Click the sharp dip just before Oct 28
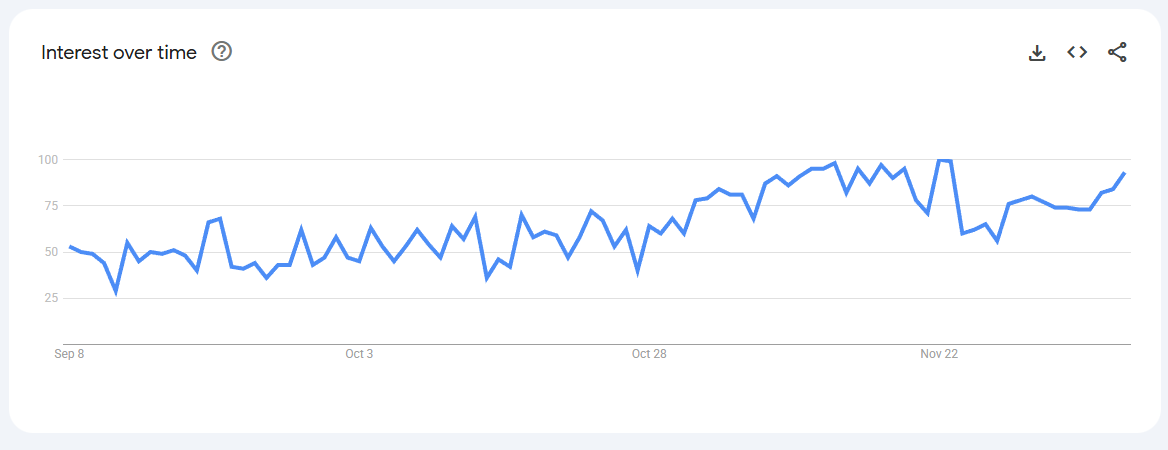 pyautogui.click(x=638, y=271)
